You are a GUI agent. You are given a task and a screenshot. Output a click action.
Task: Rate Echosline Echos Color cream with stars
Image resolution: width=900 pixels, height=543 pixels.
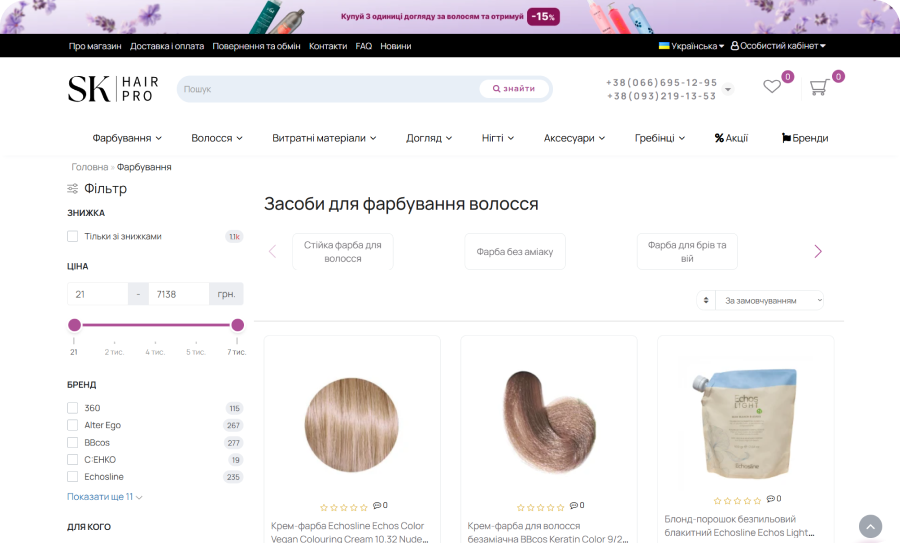[x=343, y=507]
